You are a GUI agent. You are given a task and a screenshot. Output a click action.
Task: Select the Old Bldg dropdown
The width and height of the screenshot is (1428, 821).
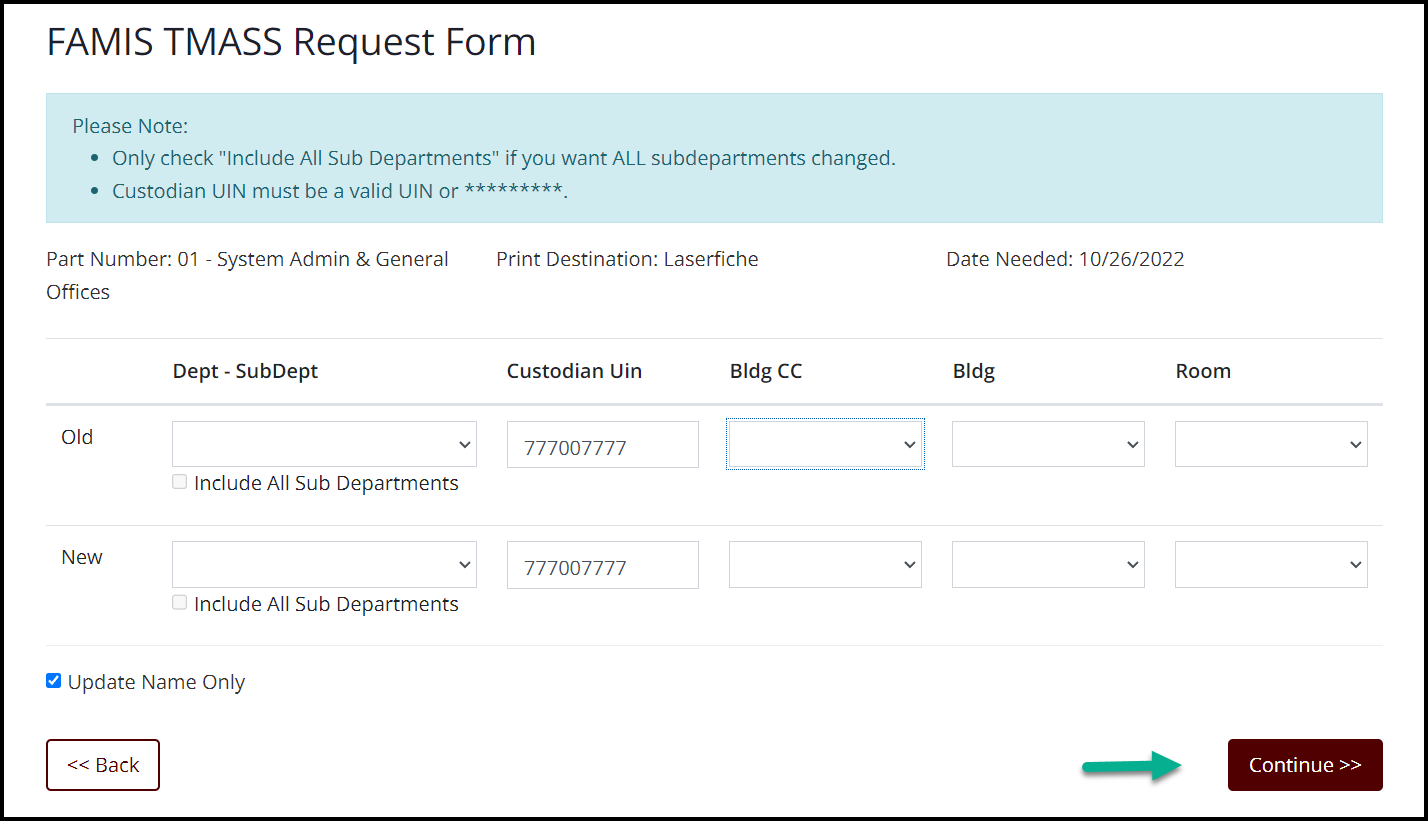click(x=1048, y=444)
